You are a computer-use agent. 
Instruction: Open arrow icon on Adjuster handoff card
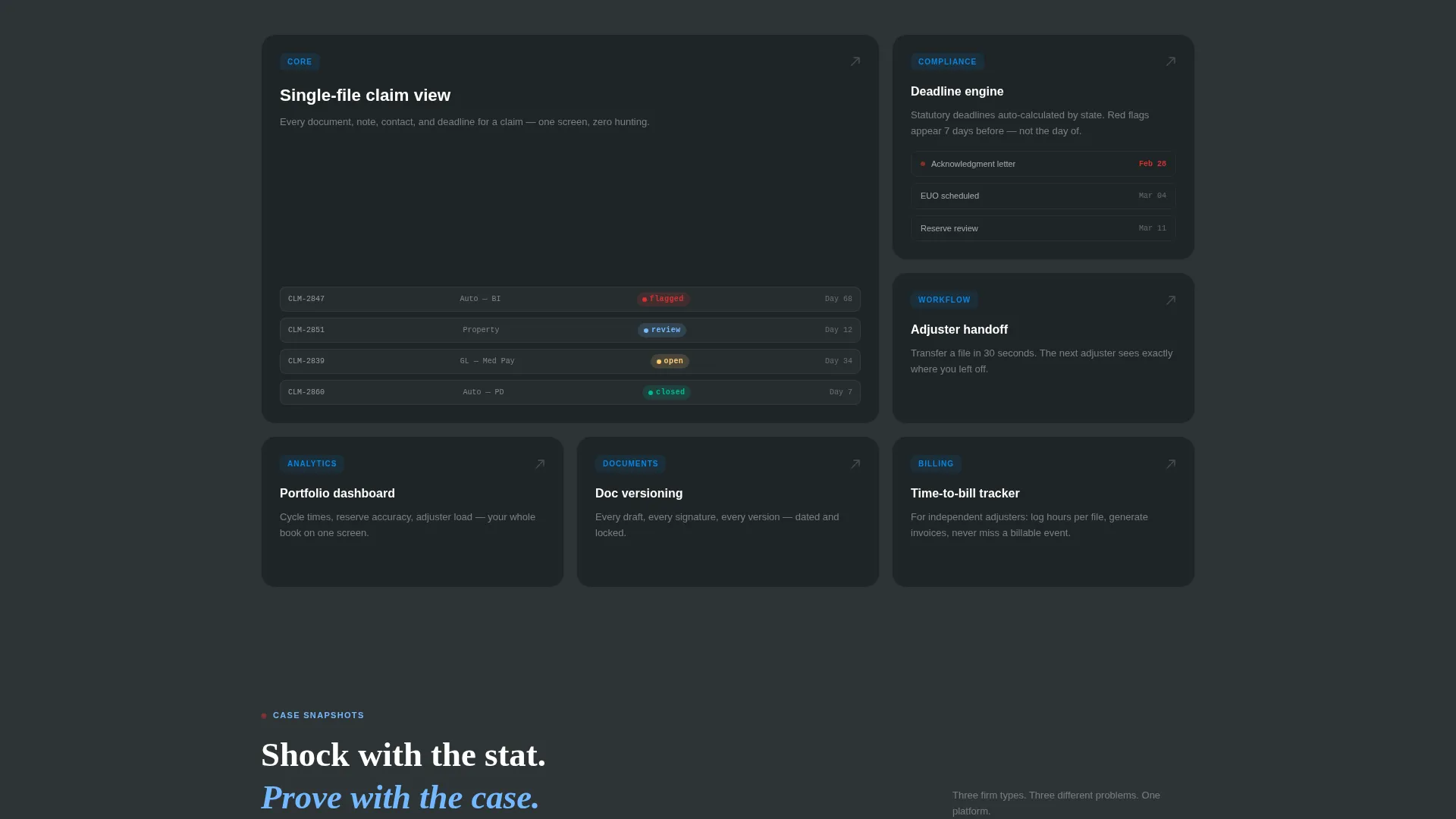tap(1171, 300)
